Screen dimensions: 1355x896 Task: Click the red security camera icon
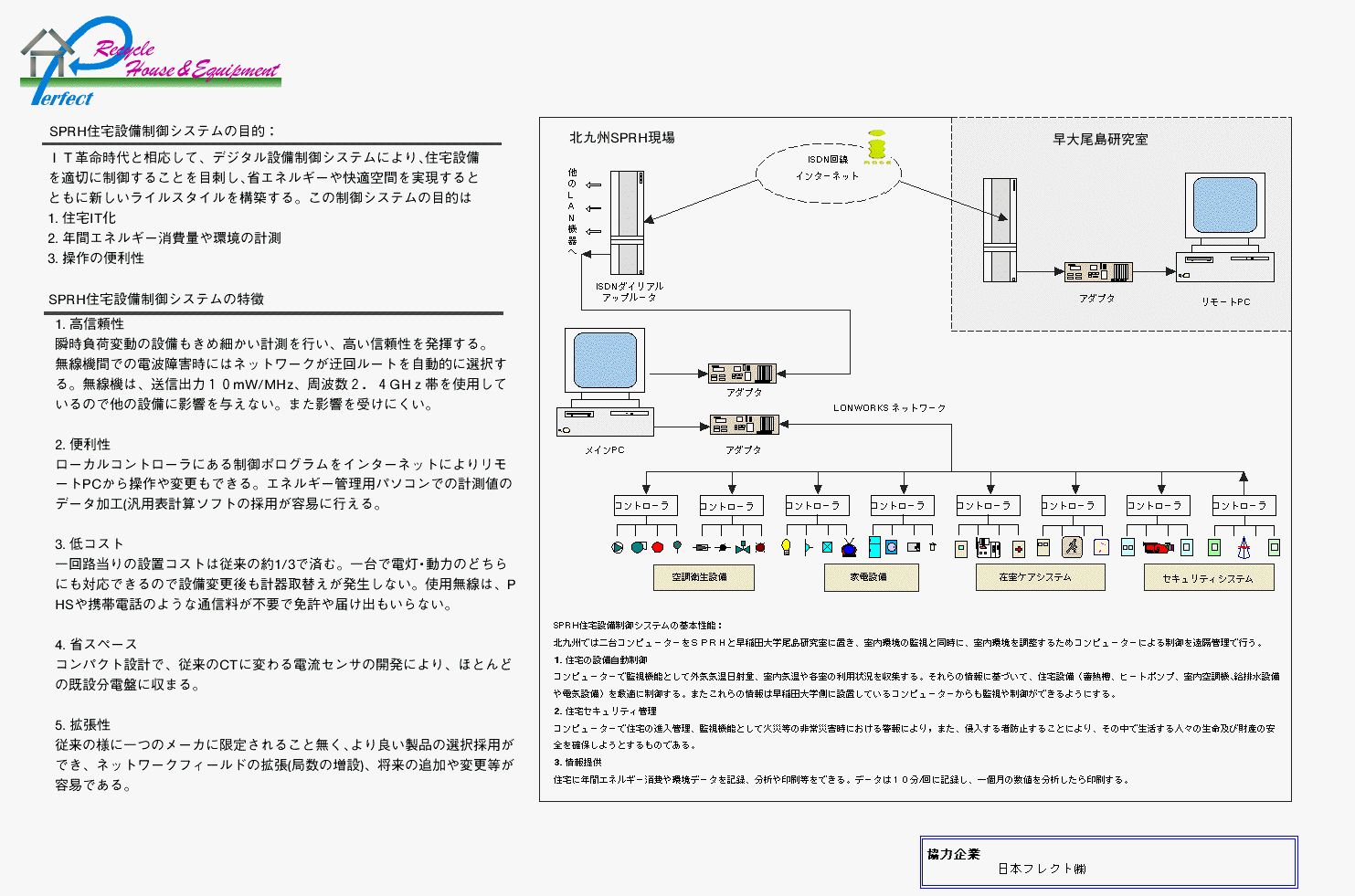(x=1159, y=547)
